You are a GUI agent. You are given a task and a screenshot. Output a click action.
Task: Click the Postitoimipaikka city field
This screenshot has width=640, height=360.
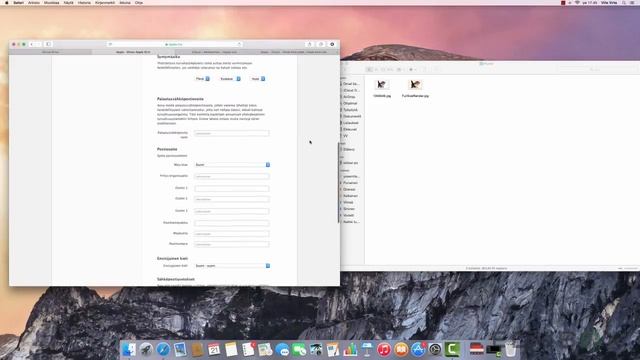(232, 223)
